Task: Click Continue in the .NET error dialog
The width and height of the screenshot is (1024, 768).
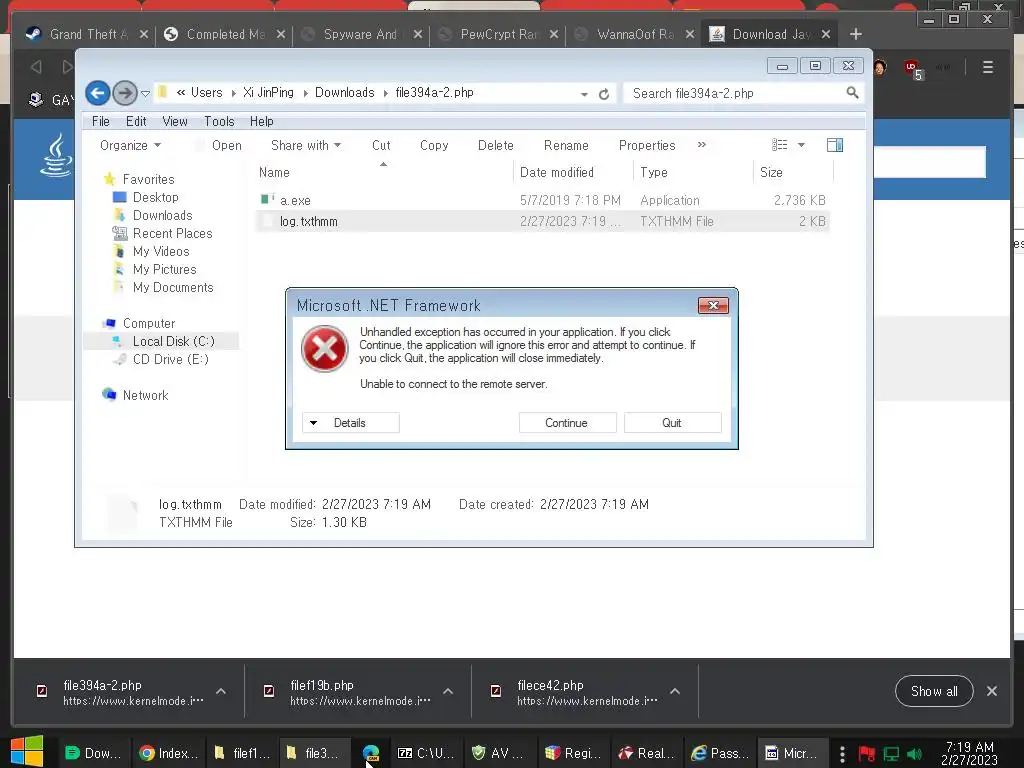Action: (x=567, y=423)
